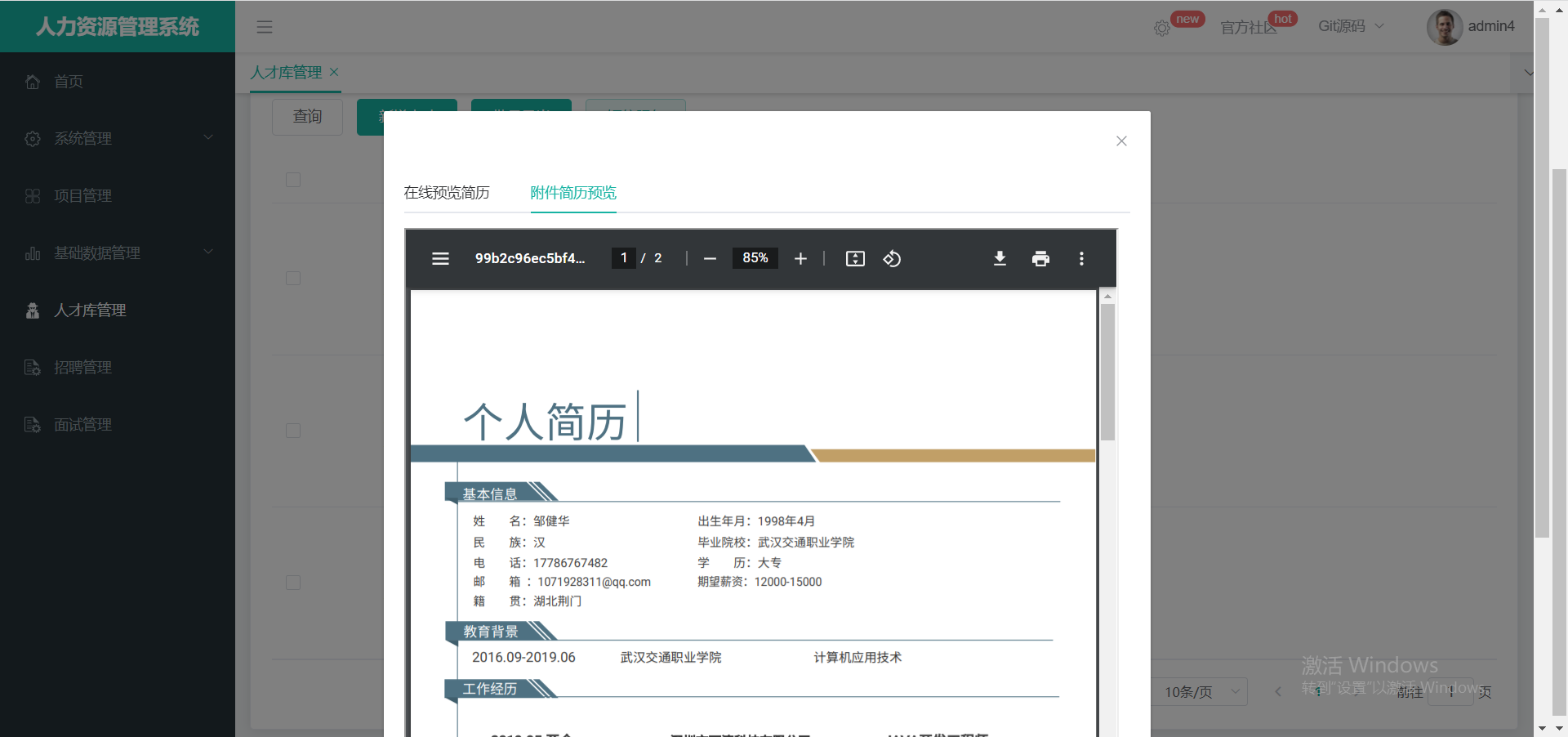Screen dimensions: 1568x737
Task: Download the resume PDF attachment
Action: coord(1000,258)
